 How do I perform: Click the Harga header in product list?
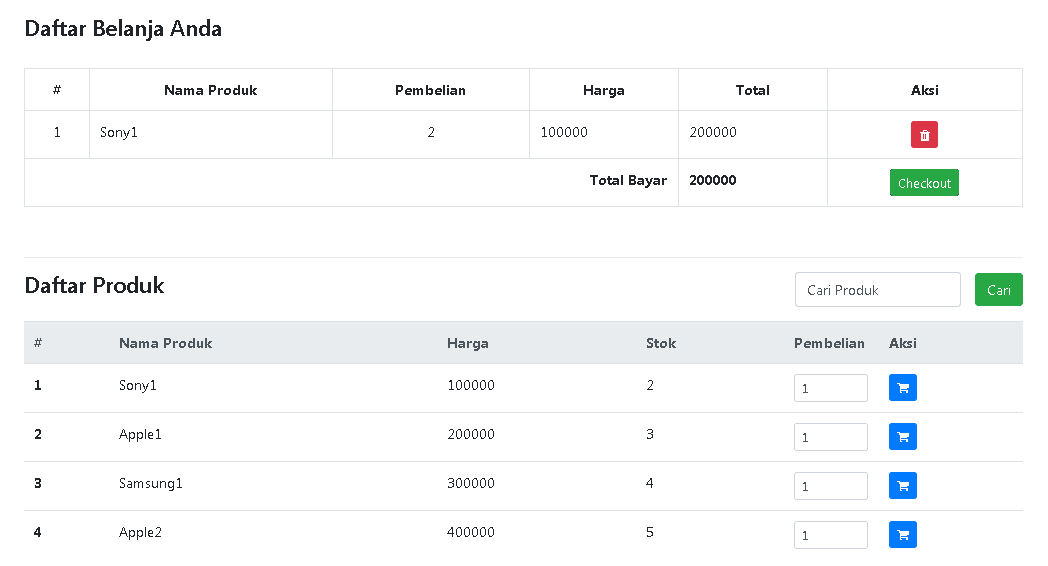[x=468, y=343]
